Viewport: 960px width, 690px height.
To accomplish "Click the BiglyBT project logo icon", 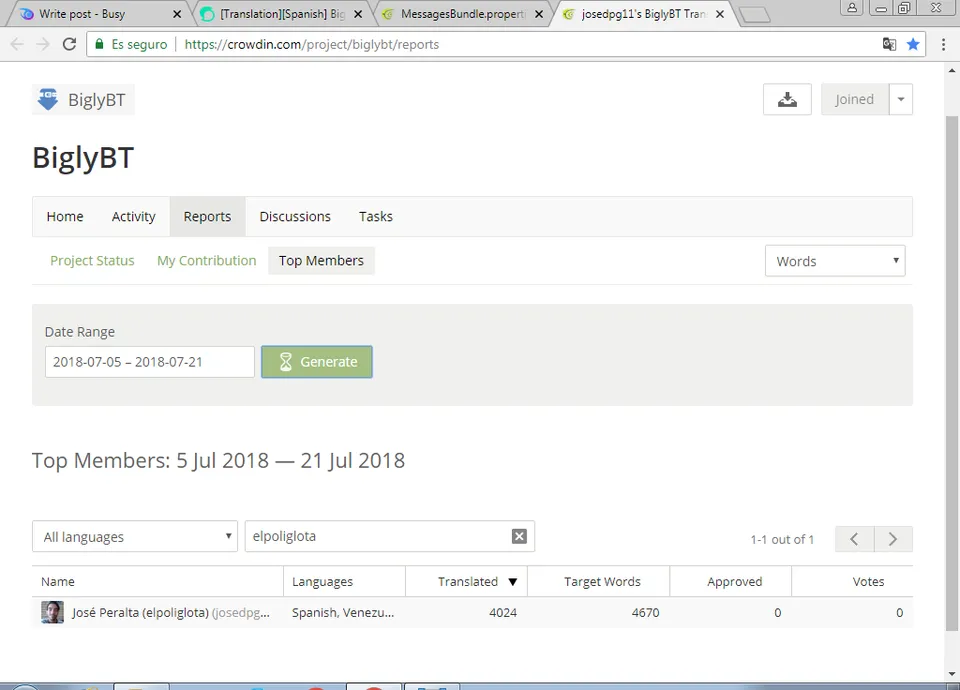I will [x=48, y=99].
